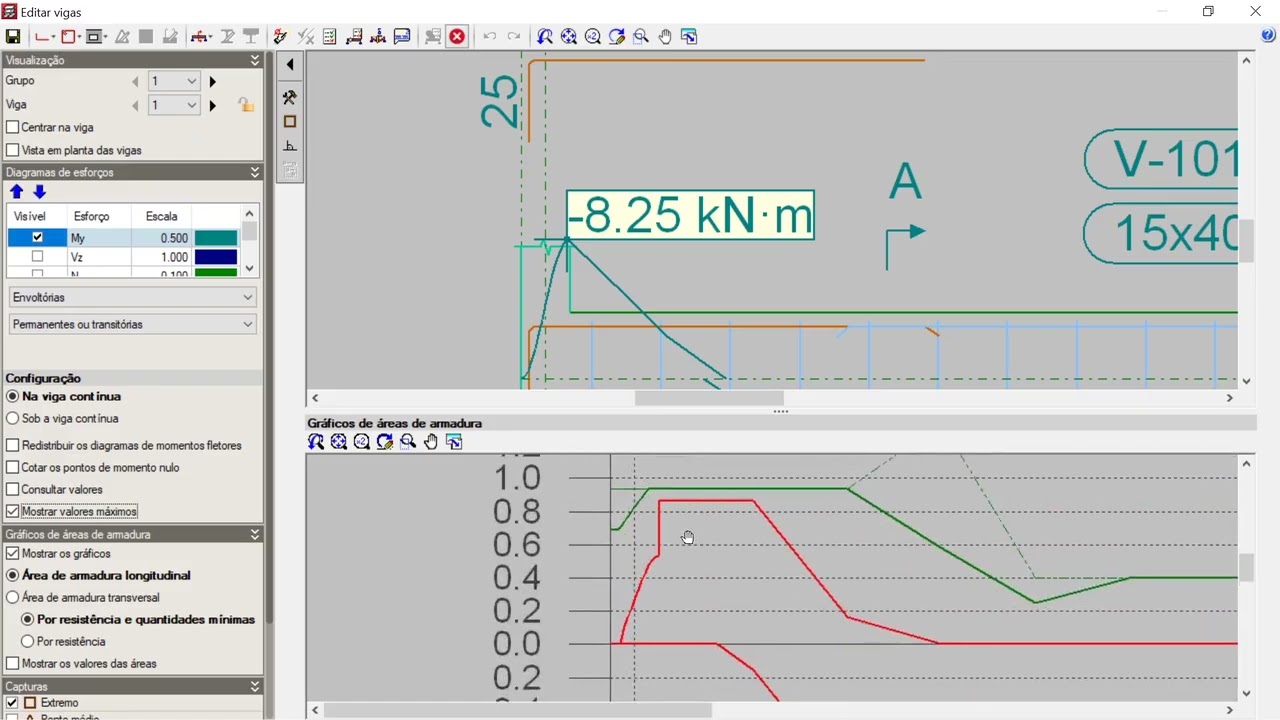Click the unlock padlock icon beside Viga
Screen dimensions: 1280x720
[x=245, y=105]
